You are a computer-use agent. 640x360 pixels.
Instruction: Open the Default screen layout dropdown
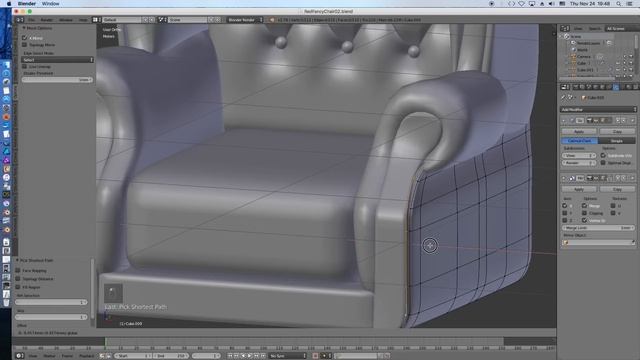122,20
